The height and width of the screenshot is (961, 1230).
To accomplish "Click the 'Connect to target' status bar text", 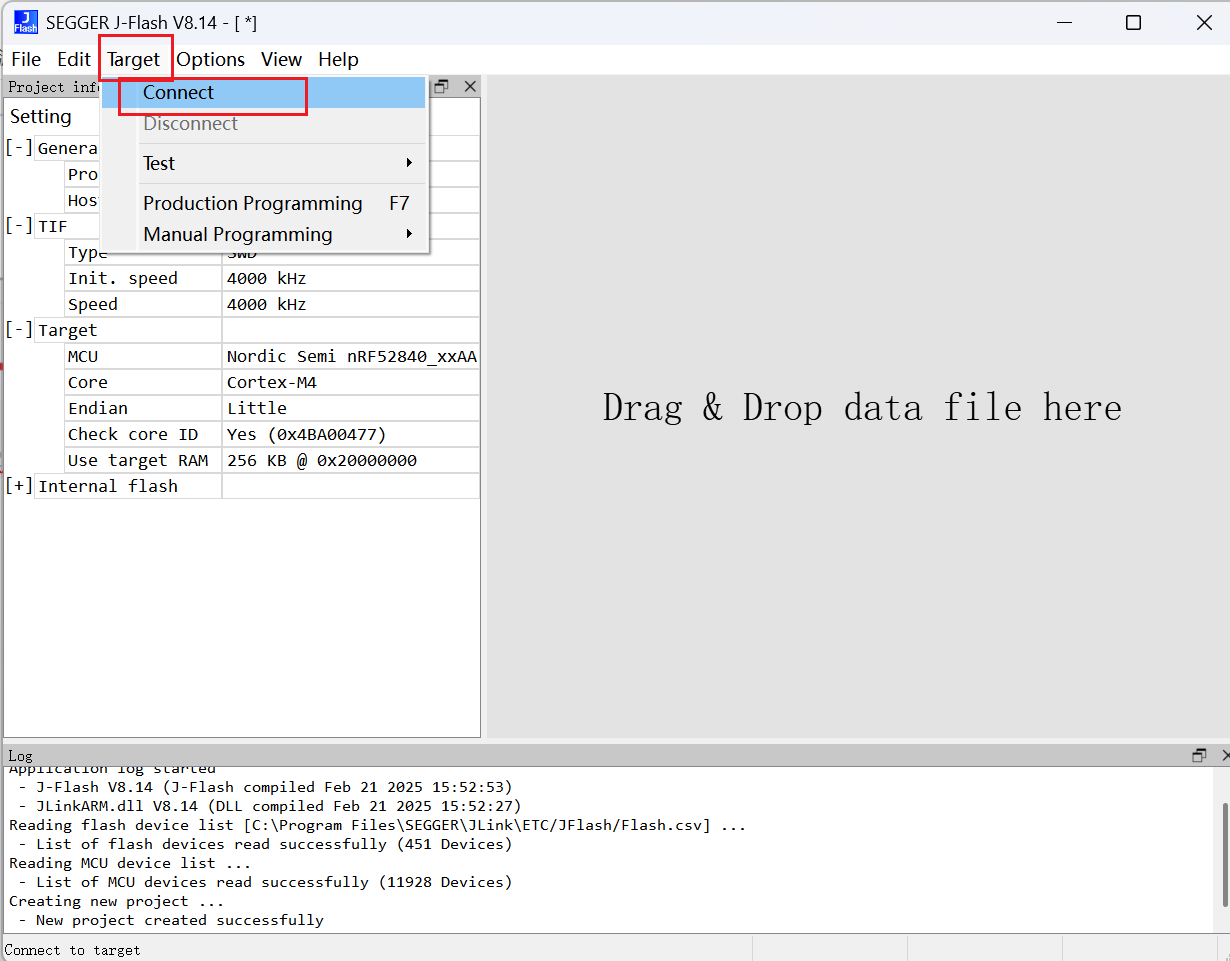I will pos(73,950).
